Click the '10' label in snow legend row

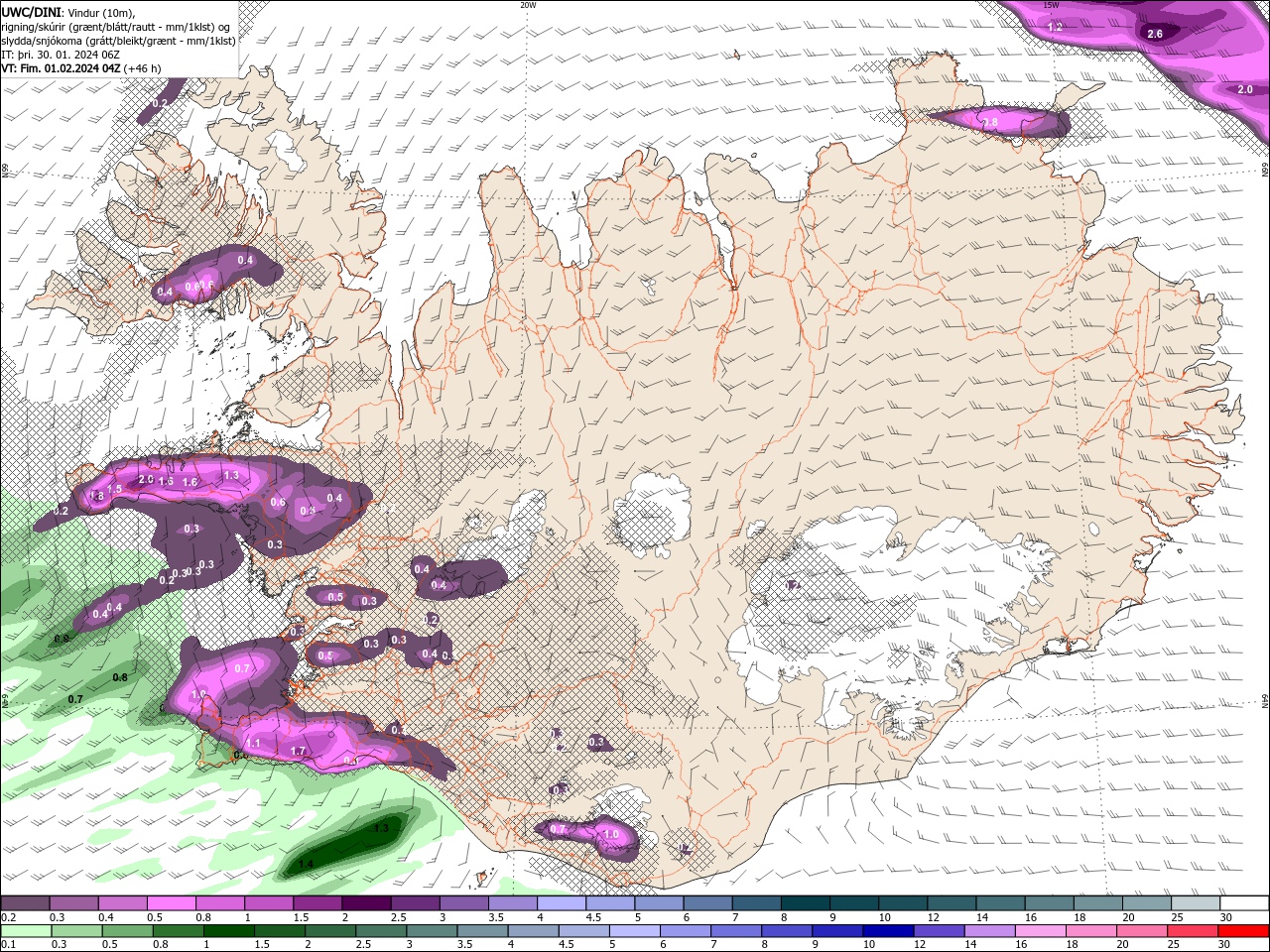coord(883,917)
